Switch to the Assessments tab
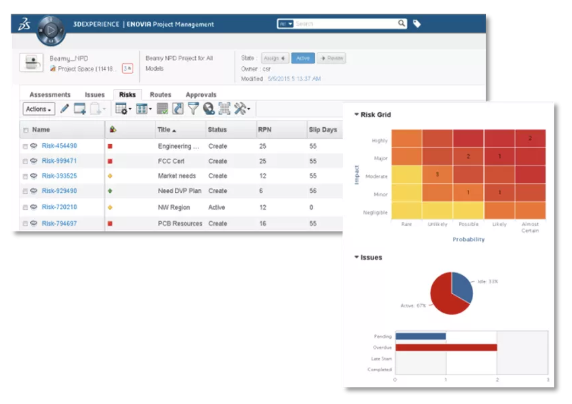 point(50,95)
